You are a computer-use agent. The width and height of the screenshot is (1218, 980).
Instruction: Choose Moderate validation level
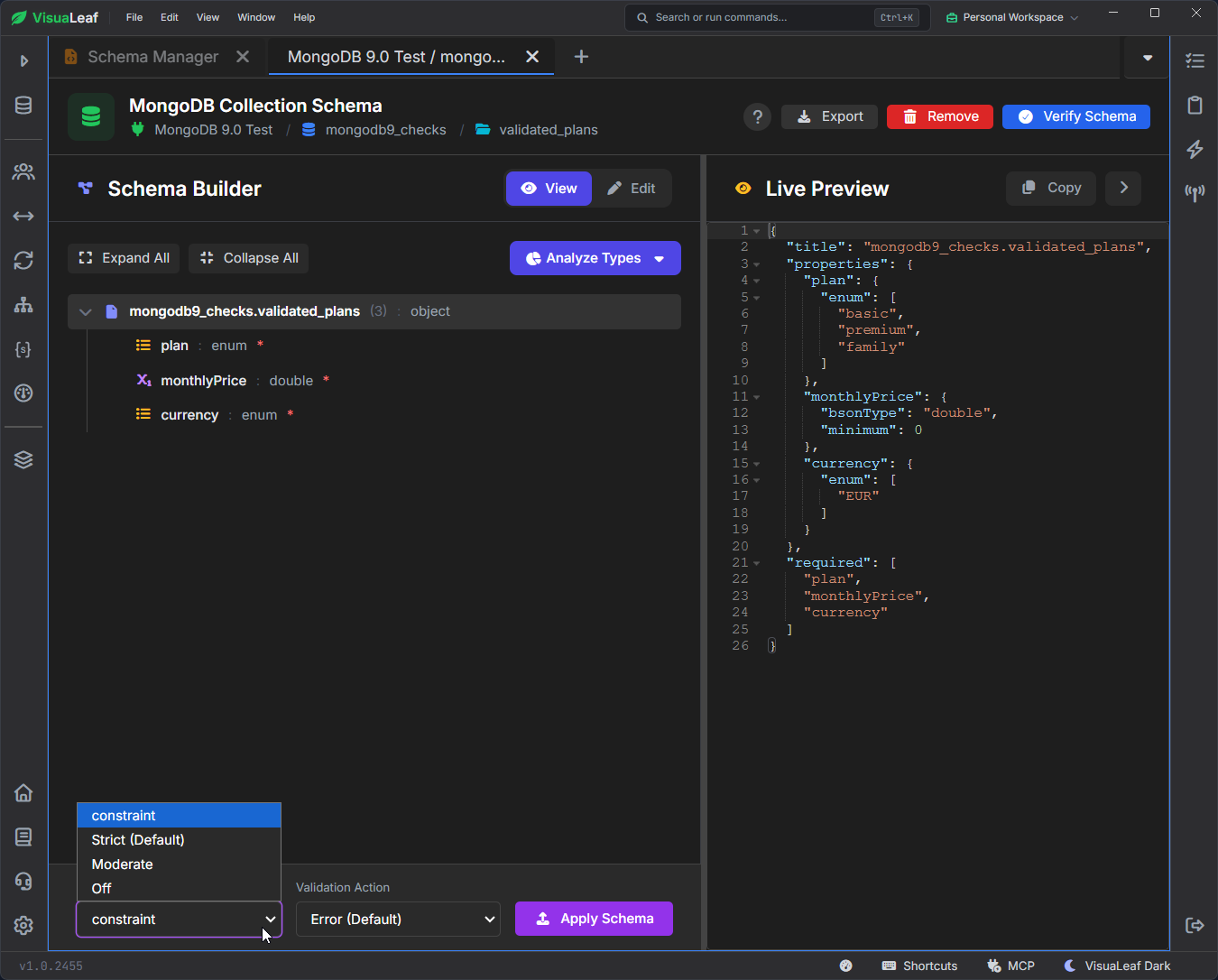click(180, 864)
